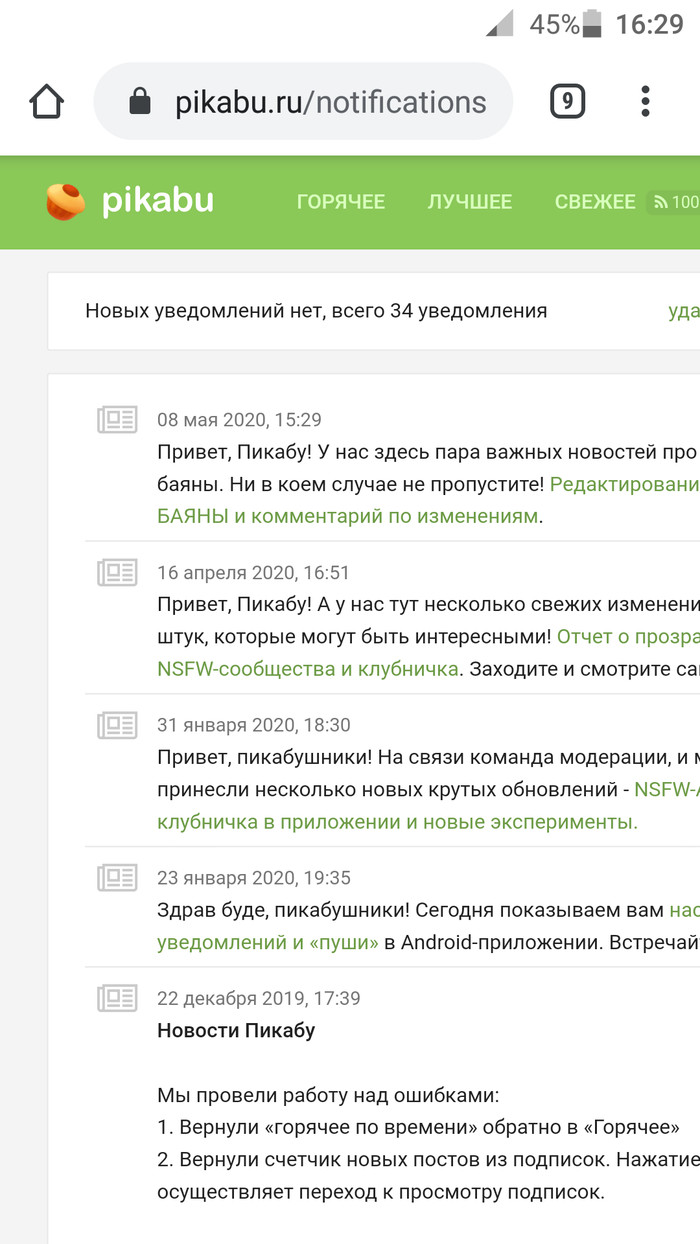This screenshot has width=700, height=1244.
Task: Open the уведомлений и «пуши» link
Action: pyautogui.click(x=268, y=942)
